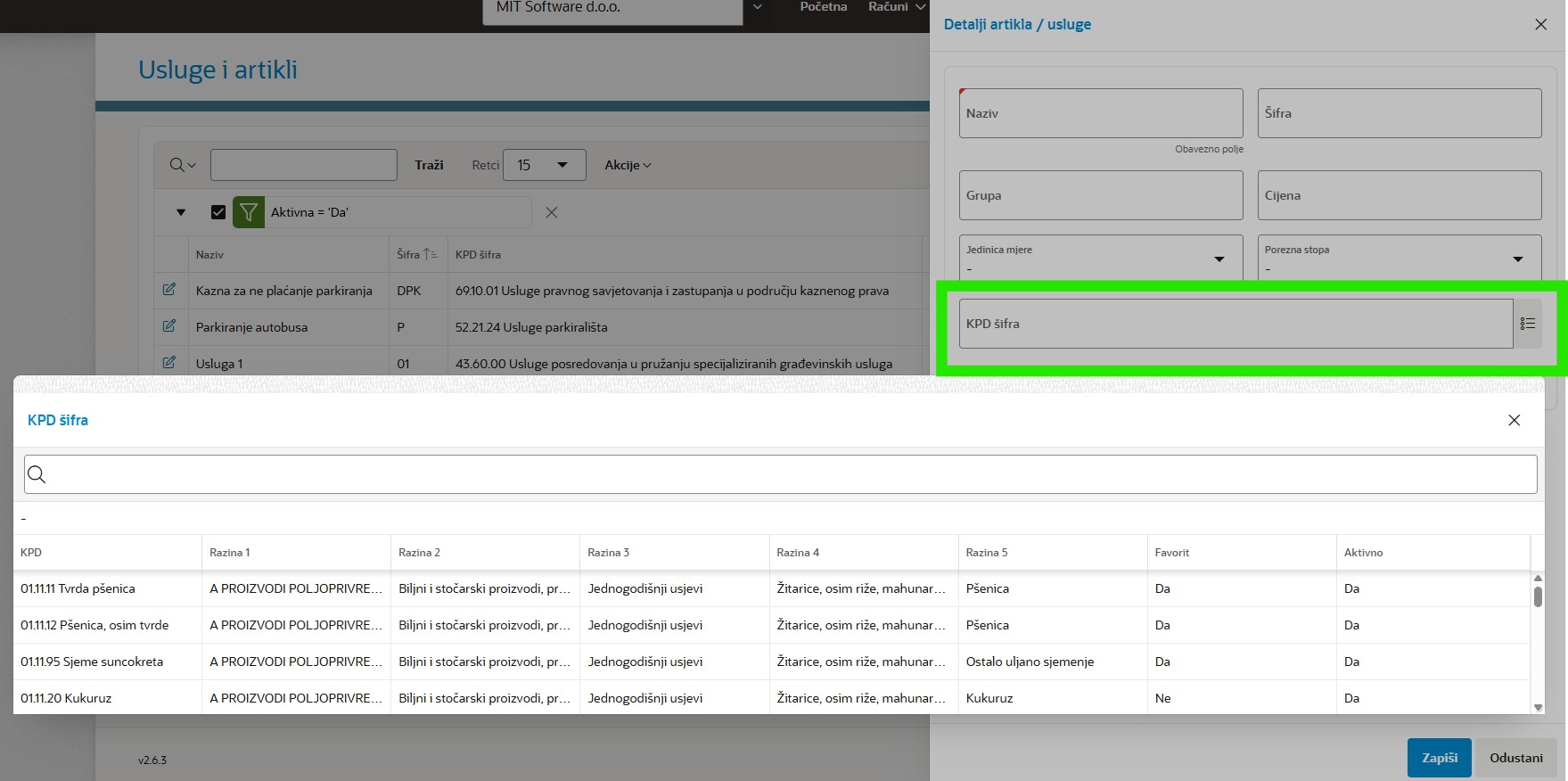Click the Odustani cancel button

(1515, 758)
